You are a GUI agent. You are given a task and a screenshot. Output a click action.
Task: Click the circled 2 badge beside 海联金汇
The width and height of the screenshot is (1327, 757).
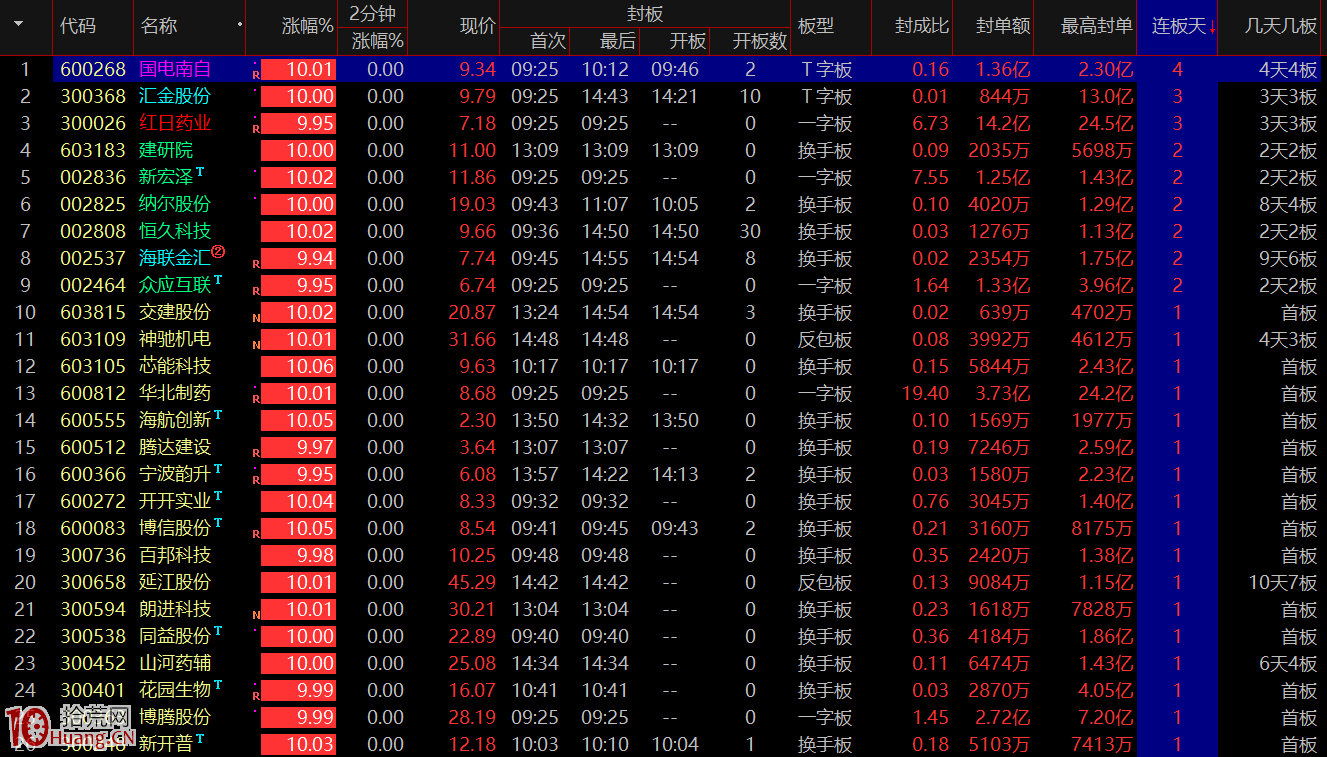pyautogui.click(x=218, y=252)
